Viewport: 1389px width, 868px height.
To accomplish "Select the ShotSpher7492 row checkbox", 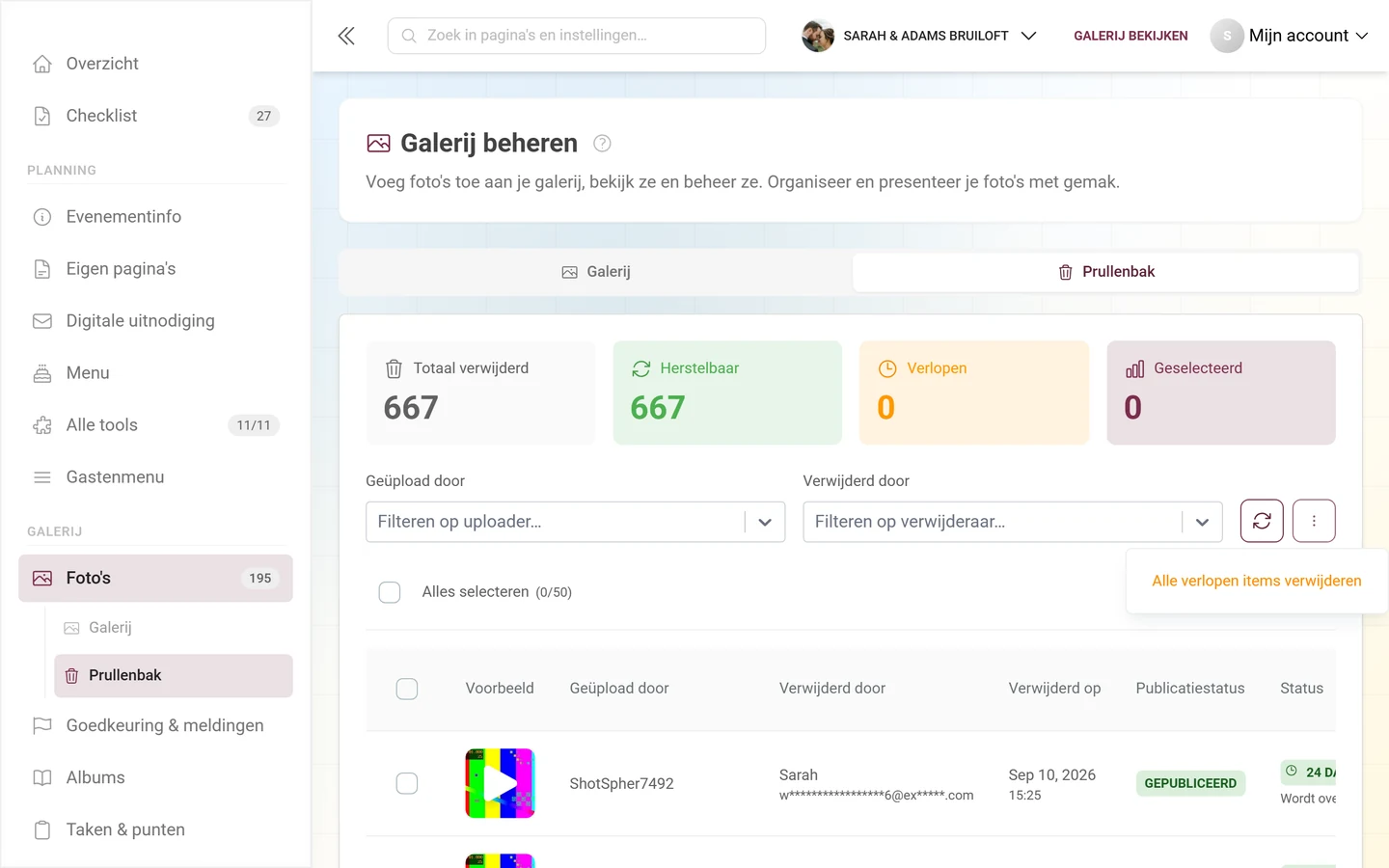I will 407,783.
